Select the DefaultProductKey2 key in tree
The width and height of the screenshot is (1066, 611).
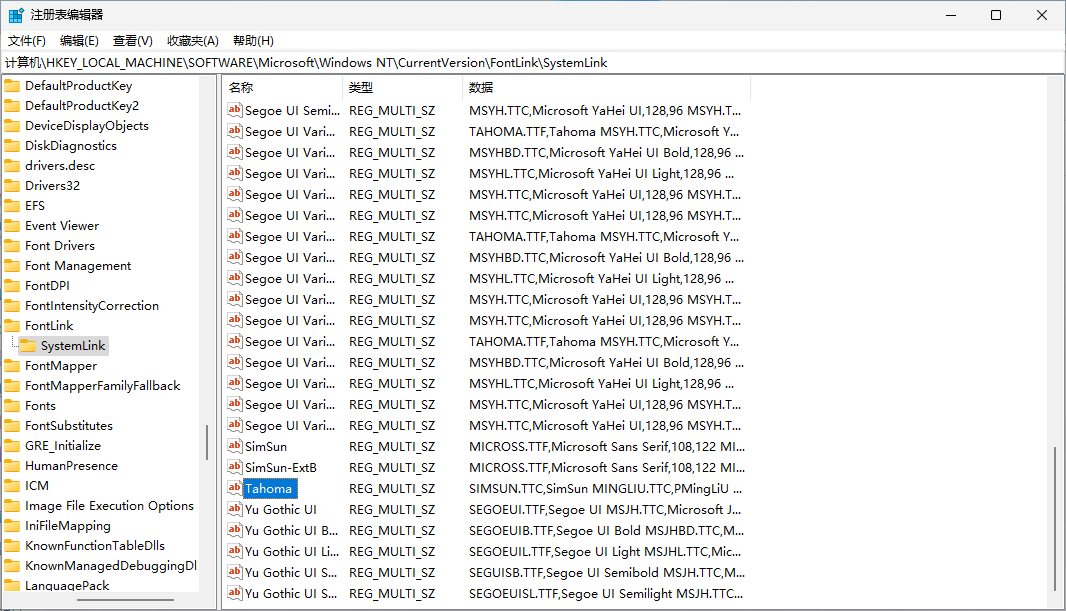(82, 106)
